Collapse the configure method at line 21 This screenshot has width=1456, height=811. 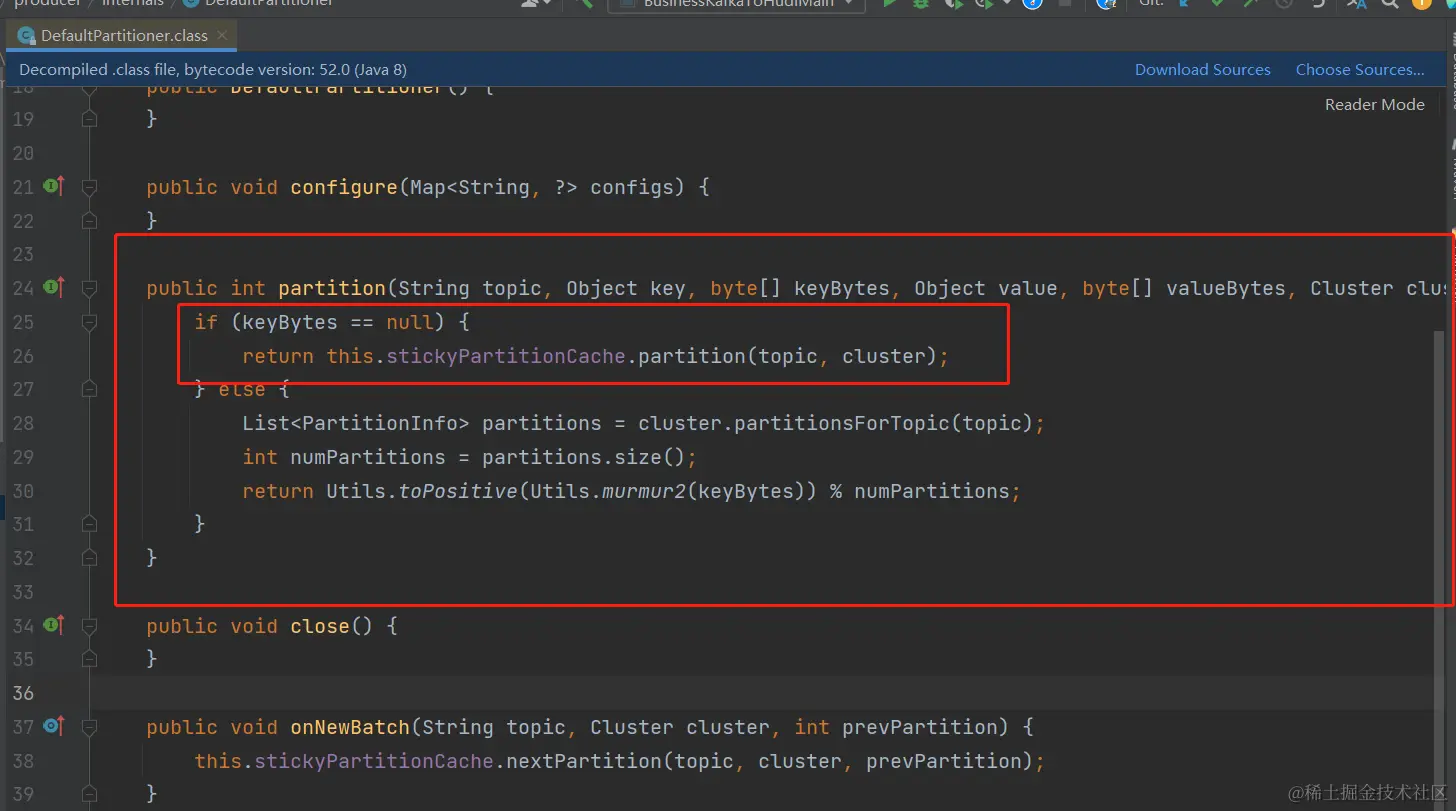click(89, 187)
